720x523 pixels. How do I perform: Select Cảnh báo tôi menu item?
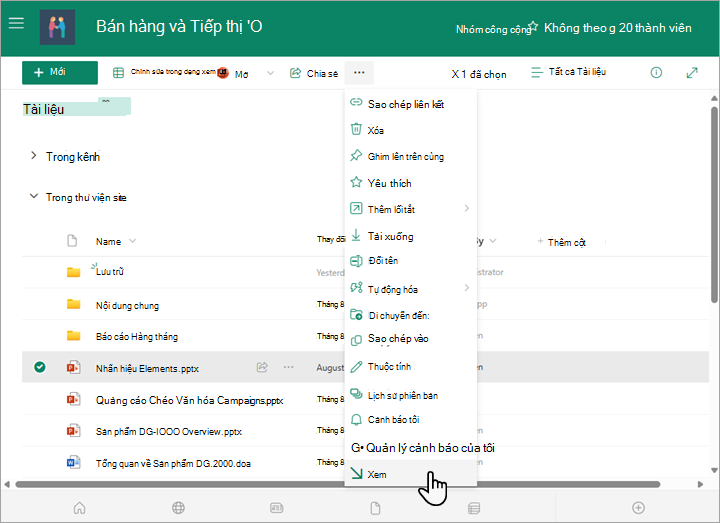(x=411, y=419)
